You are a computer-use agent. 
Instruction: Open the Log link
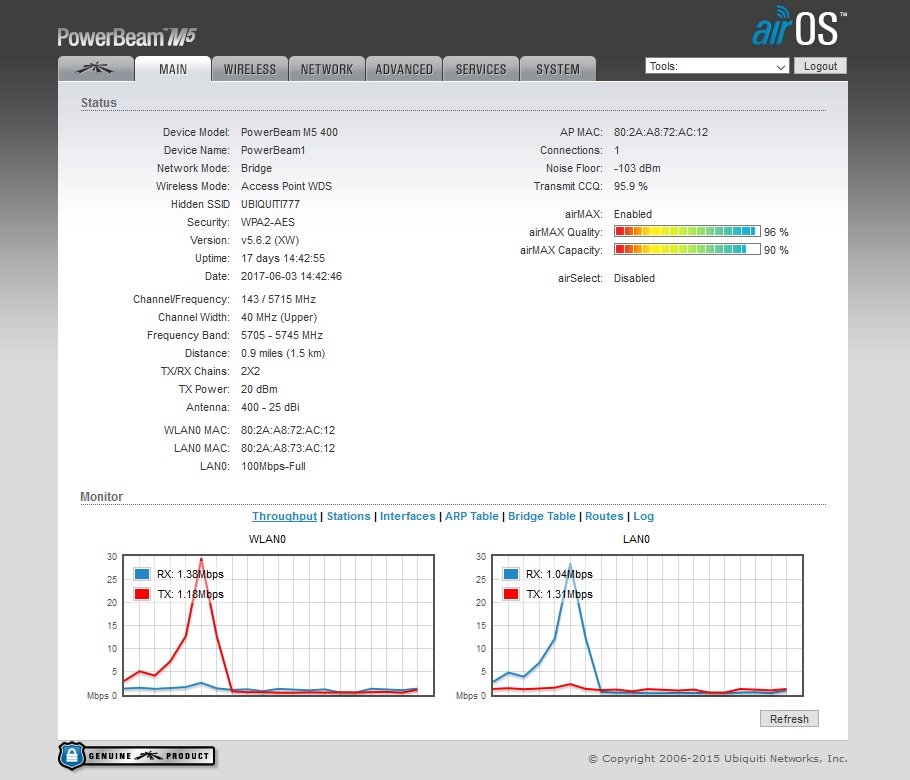pos(643,516)
